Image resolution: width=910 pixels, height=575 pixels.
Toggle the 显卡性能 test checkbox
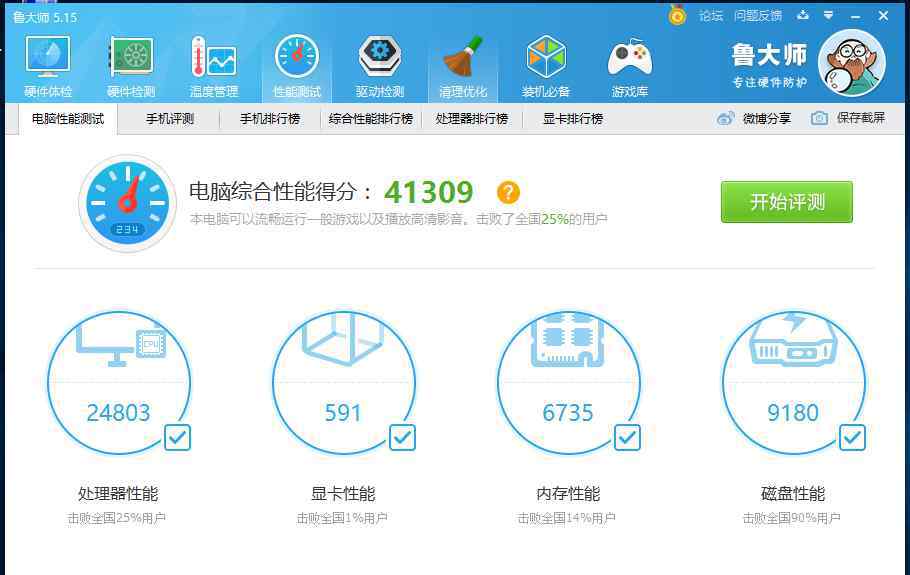(x=402, y=437)
